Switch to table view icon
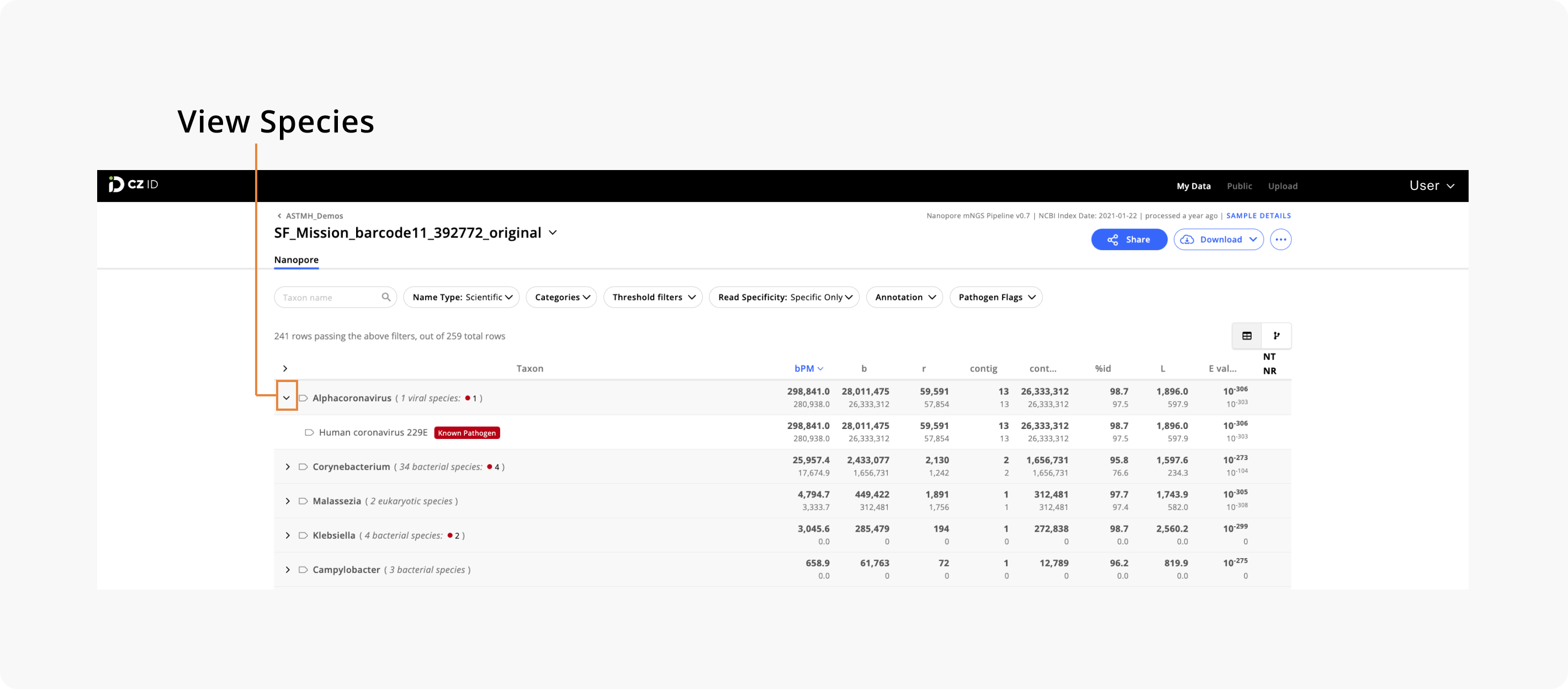The image size is (1568, 689). (1247, 335)
